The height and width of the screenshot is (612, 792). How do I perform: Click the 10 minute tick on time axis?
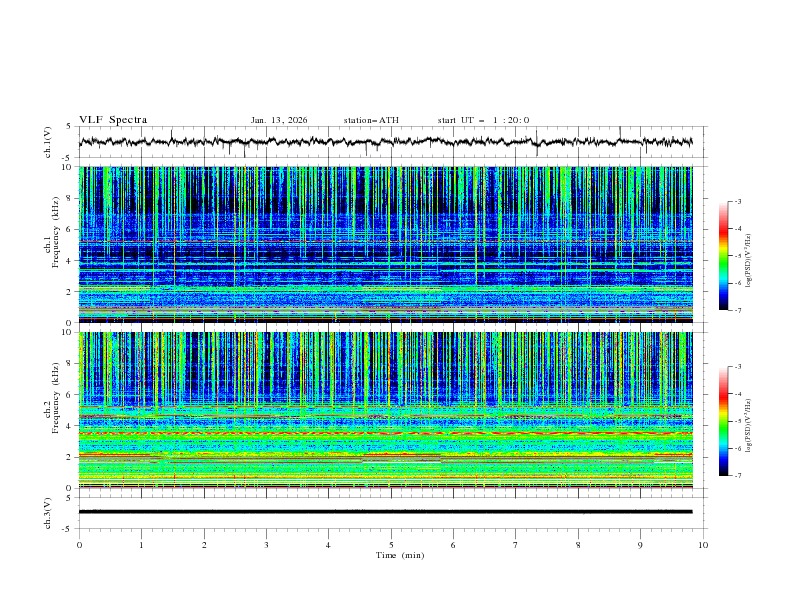point(703,544)
